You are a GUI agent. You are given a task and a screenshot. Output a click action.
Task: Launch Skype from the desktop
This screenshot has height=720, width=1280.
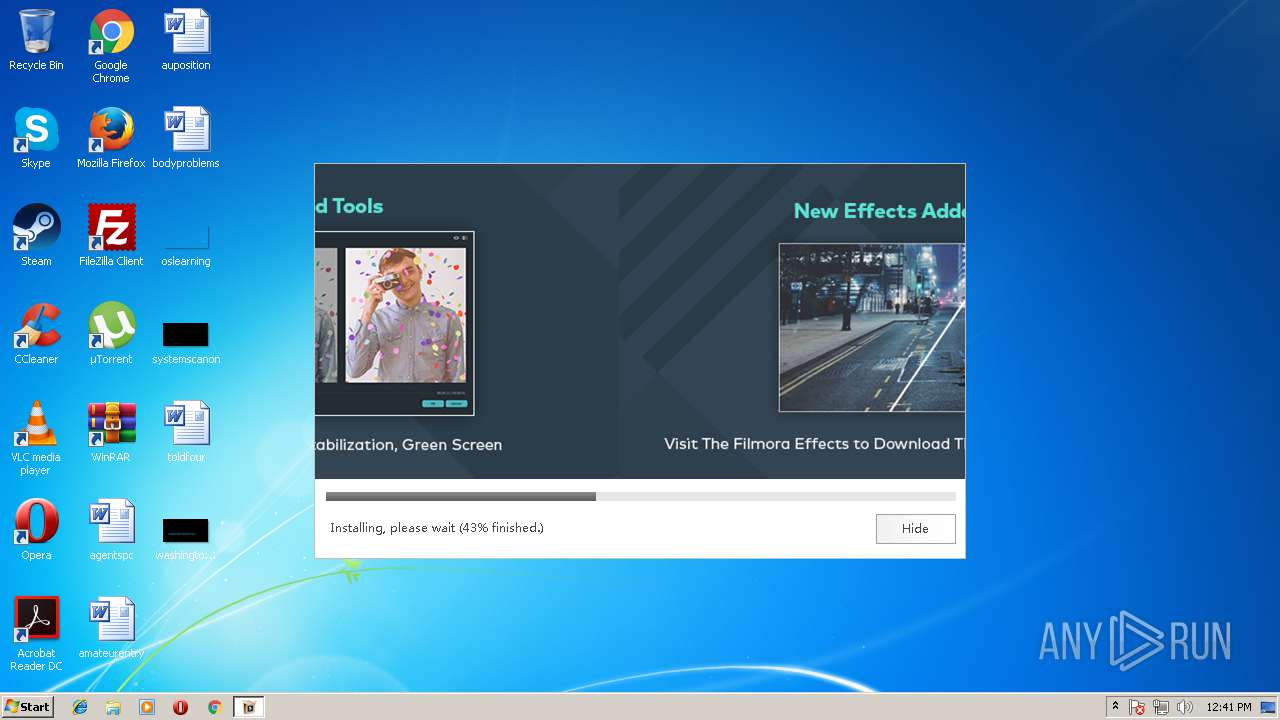click(x=36, y=138)
